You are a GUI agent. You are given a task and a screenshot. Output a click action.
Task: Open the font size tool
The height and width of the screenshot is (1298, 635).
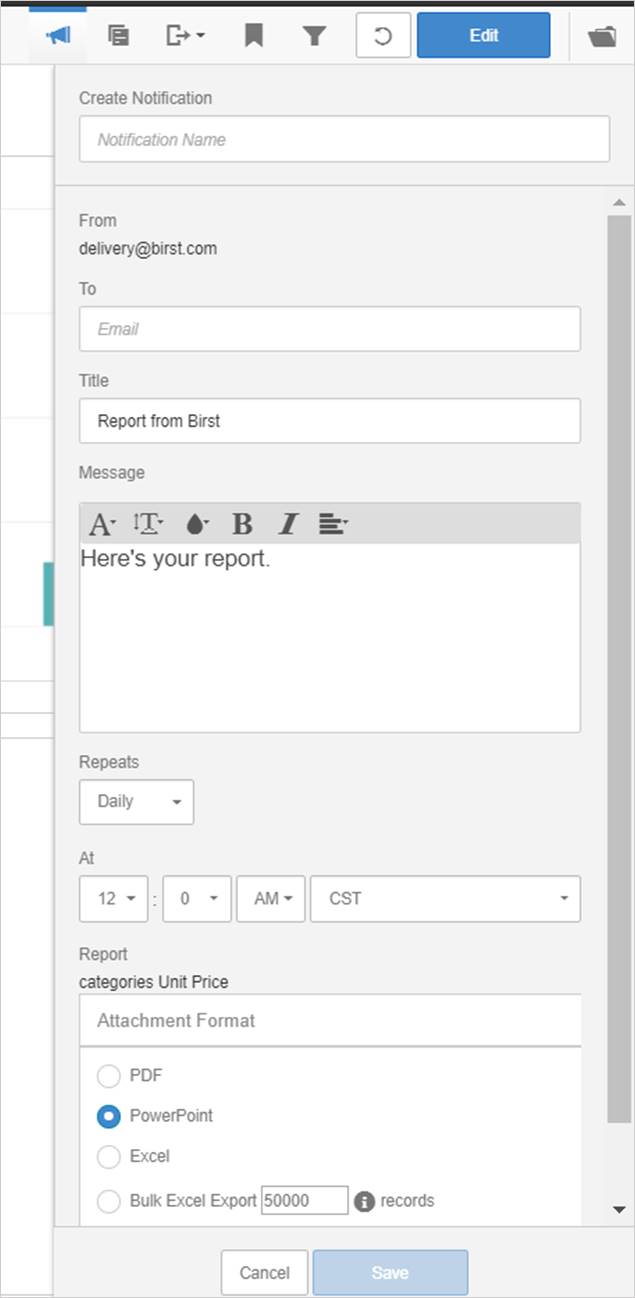148,523
